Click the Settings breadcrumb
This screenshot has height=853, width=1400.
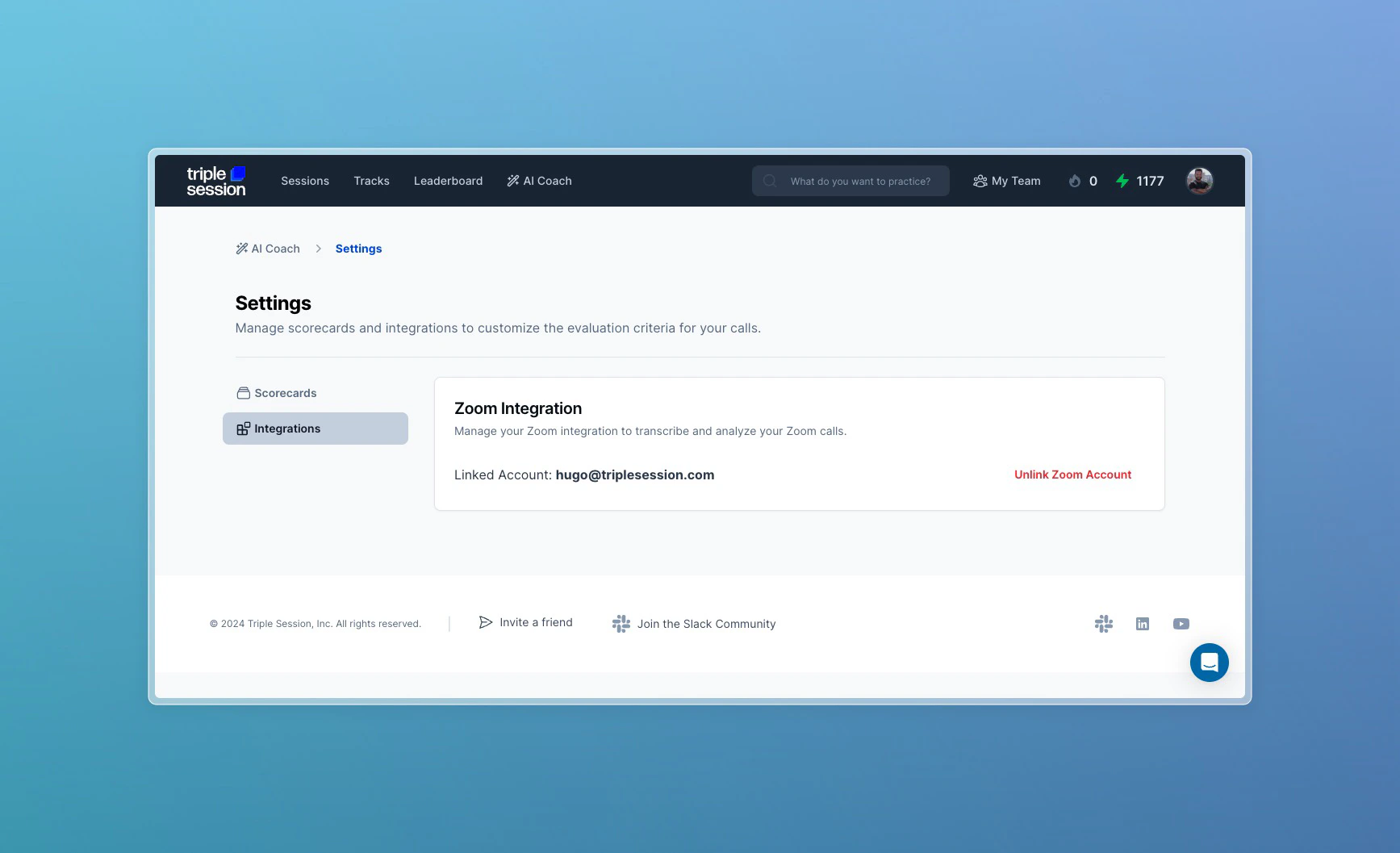click(x=358, y=249)
